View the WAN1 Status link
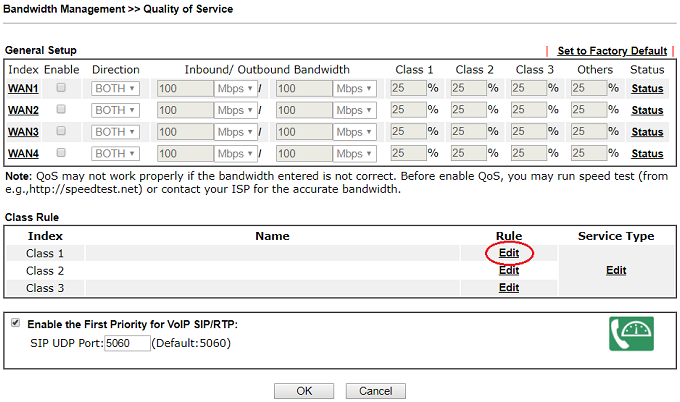This screenshot has width=680, height=402. tap(647, 88)
